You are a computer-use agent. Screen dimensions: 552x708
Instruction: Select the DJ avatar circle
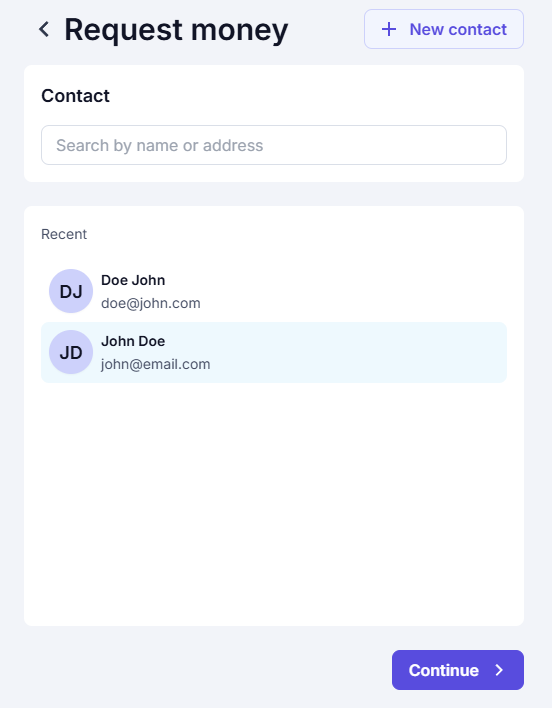coord(71,291)
